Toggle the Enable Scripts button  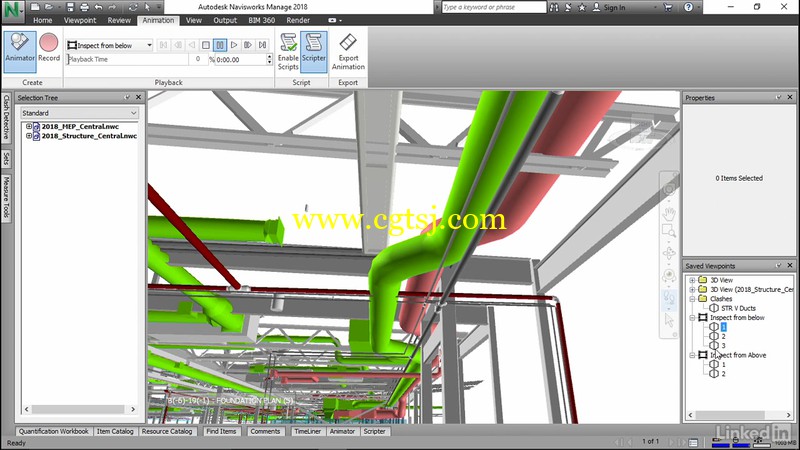[x=288, y=52]
